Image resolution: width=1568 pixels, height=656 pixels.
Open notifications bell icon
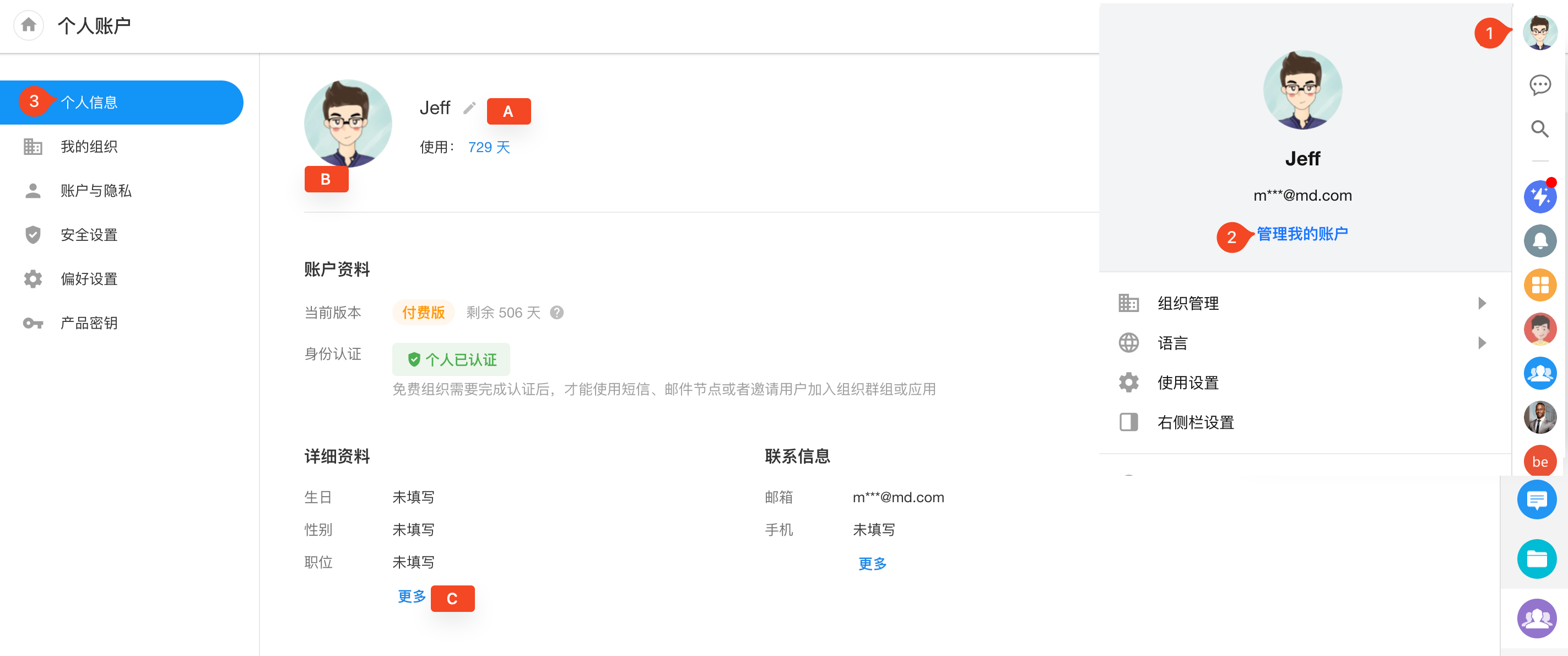point(1539,240)
